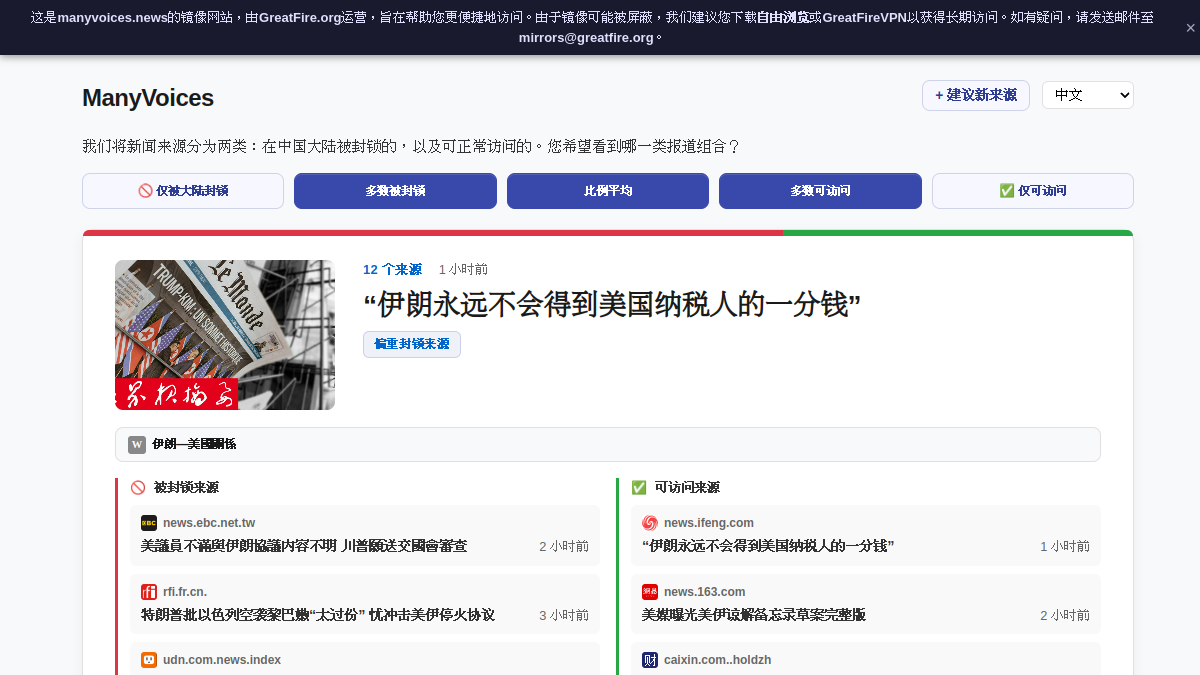Click the 被封锁来源 column heading

point(186,487)
